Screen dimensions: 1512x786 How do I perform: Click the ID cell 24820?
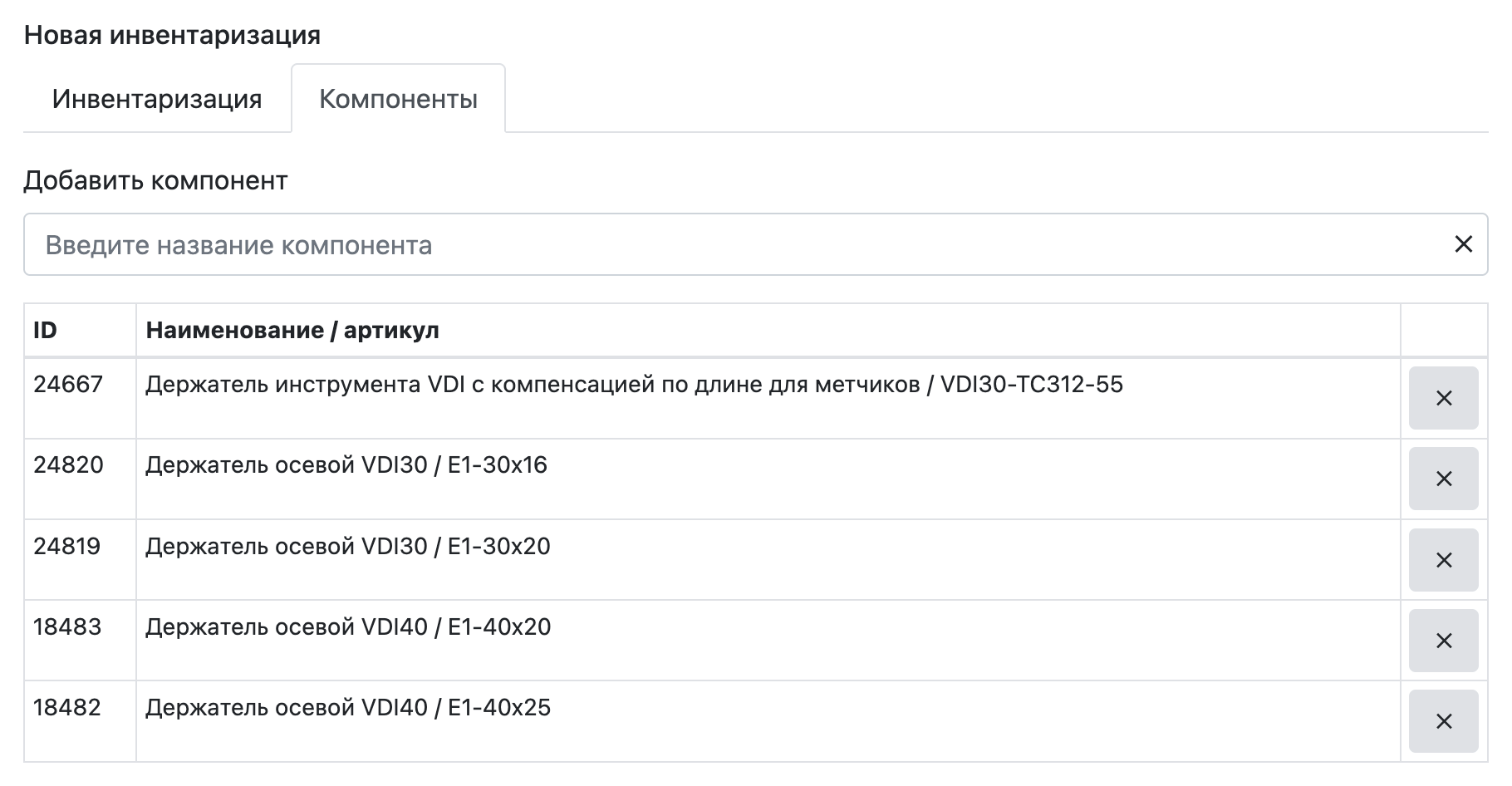(68, 465)
